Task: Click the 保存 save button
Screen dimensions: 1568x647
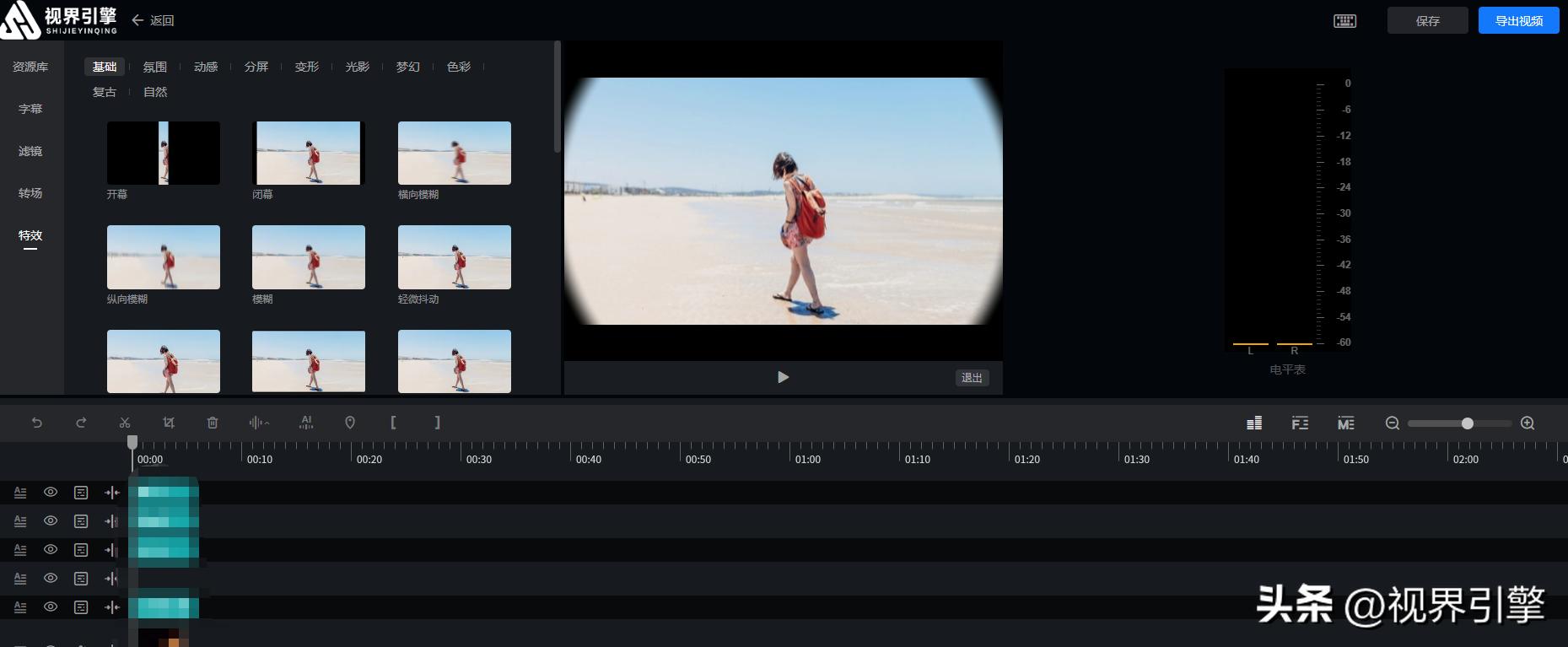Action: click(x=1427, y=21)
